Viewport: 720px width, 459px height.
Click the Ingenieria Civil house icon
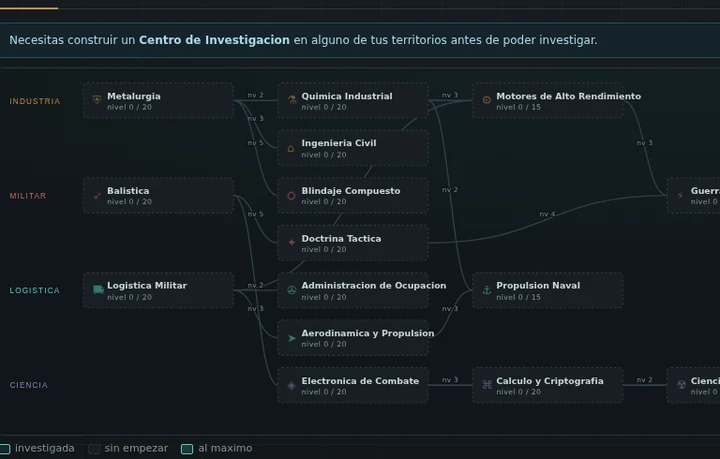click(291, 148)
